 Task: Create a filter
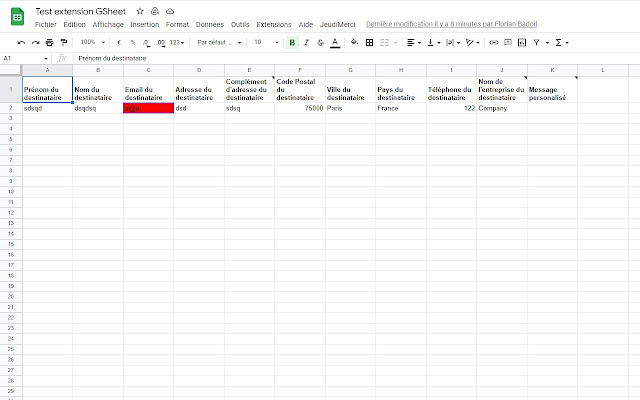pos(536,42)
